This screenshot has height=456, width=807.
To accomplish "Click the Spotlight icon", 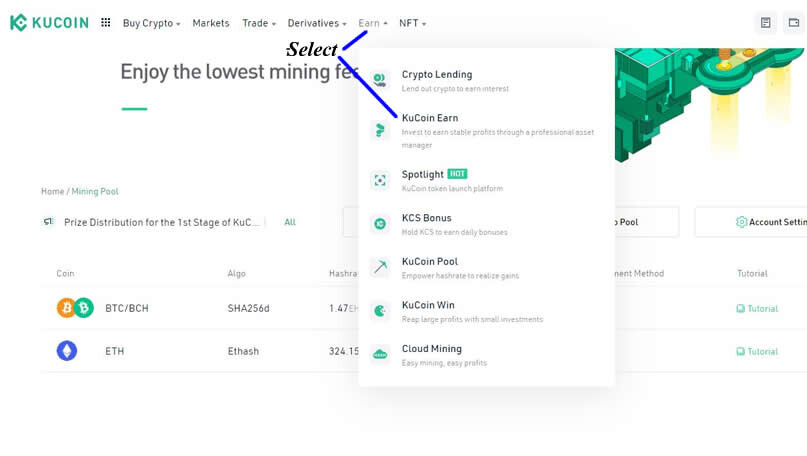I will (x=380, y=180).
